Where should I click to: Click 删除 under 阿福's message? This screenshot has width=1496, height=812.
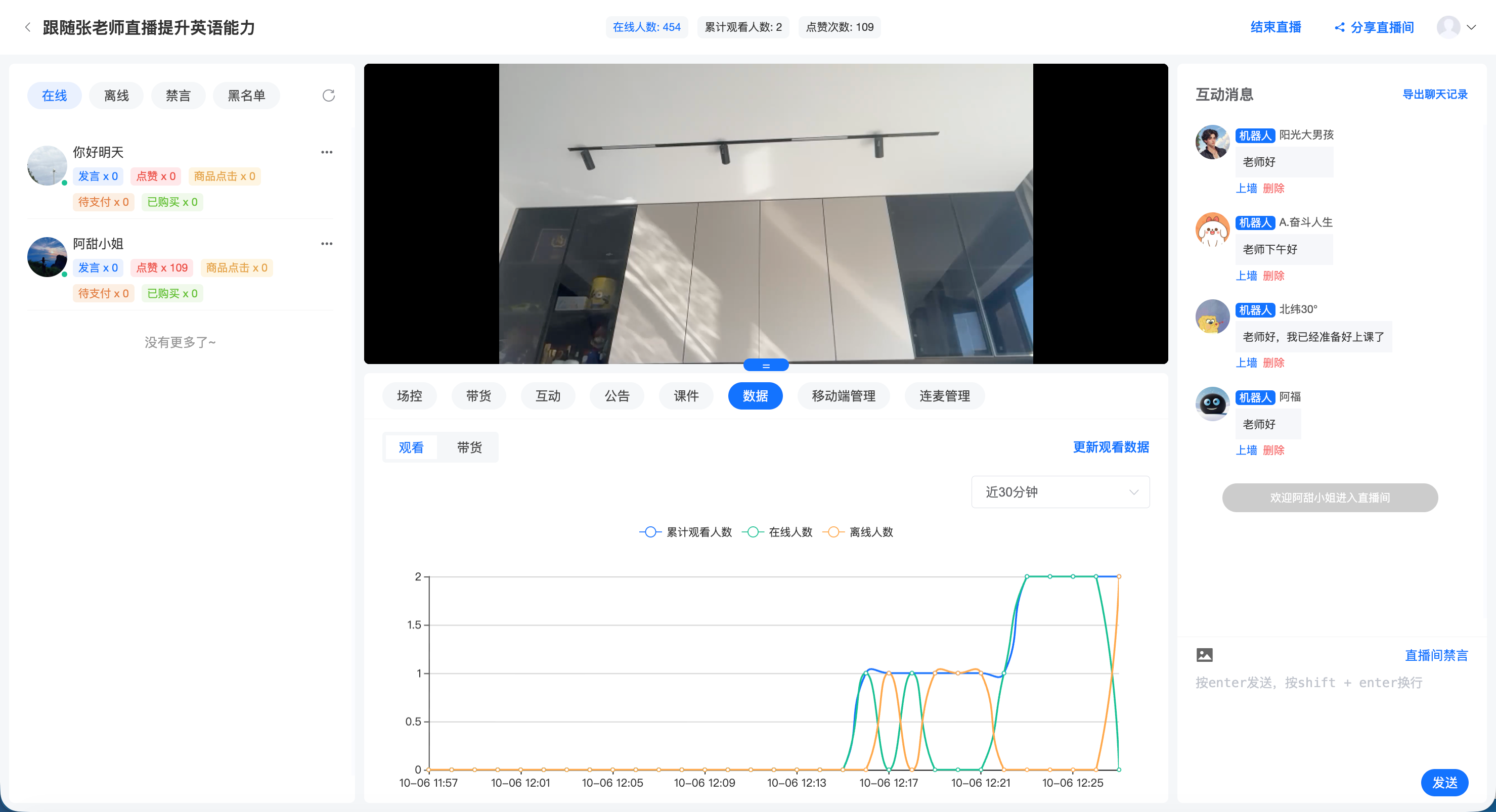(1273, 450)
